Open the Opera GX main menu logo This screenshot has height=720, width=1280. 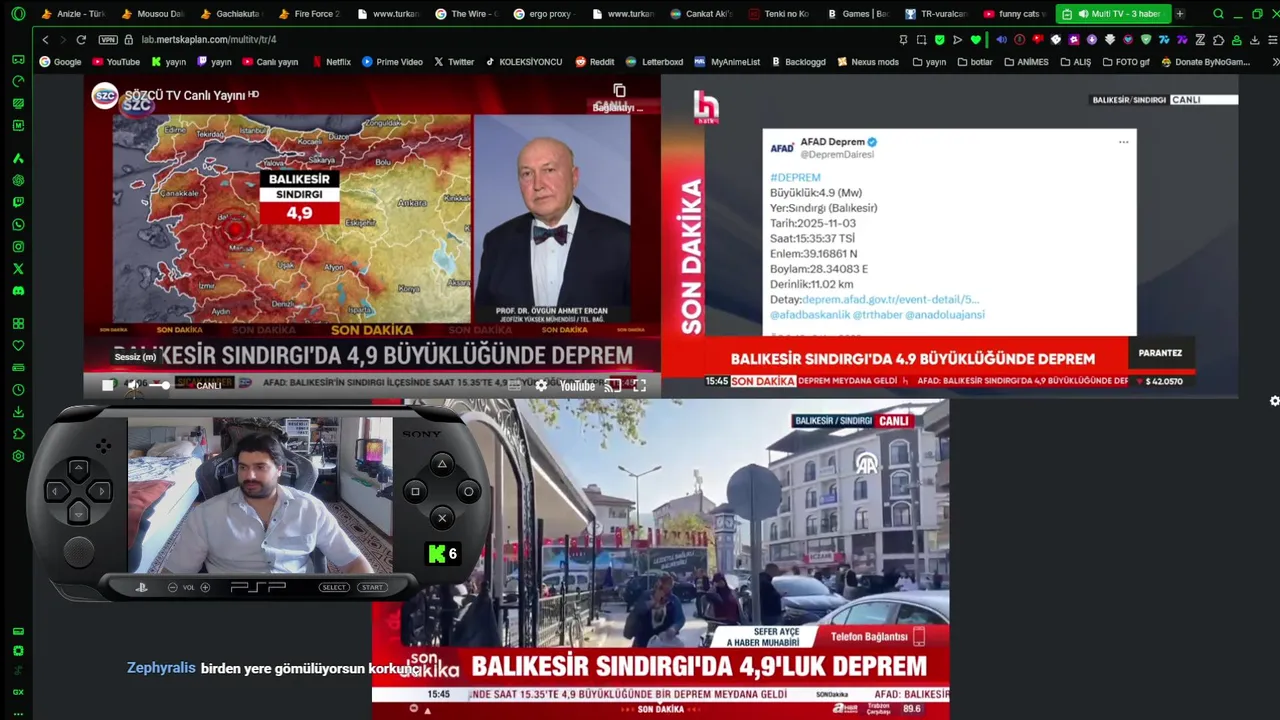(x=18, y=14)
